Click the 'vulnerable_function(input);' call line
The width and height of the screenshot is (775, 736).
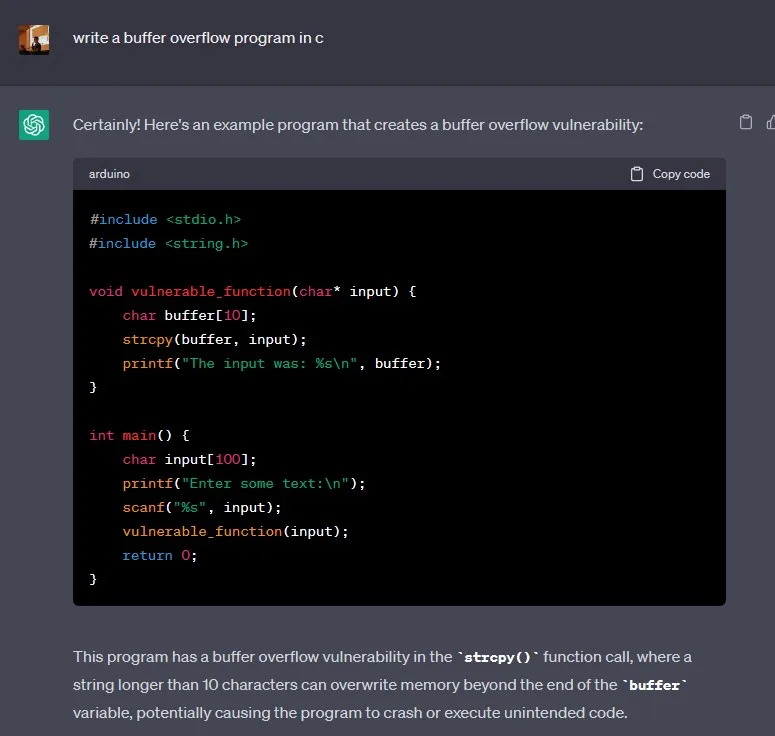pos(235,532)
